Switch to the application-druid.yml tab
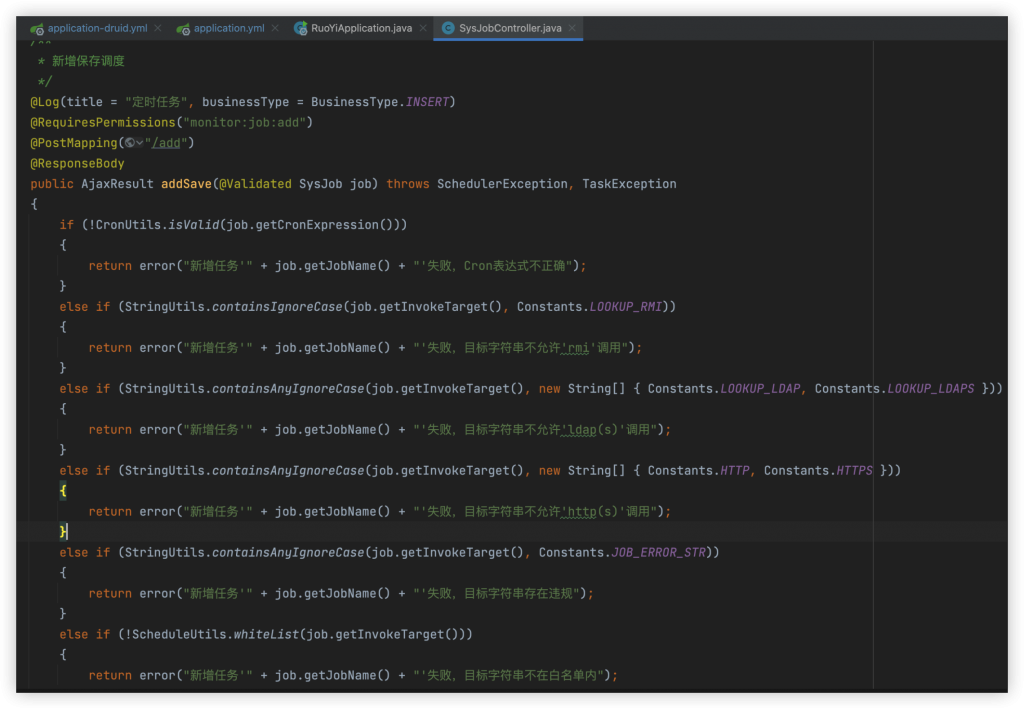The width and height of the screenshot is (1024, 709). click(98, 28)
